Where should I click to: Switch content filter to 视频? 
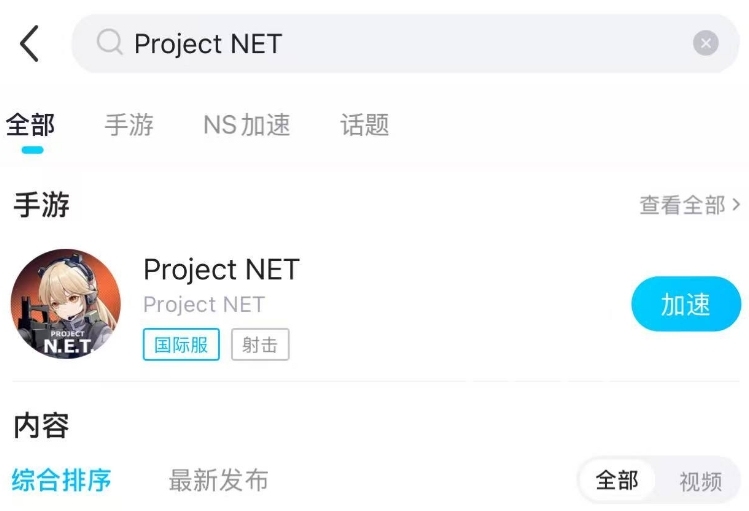[700, 481]
